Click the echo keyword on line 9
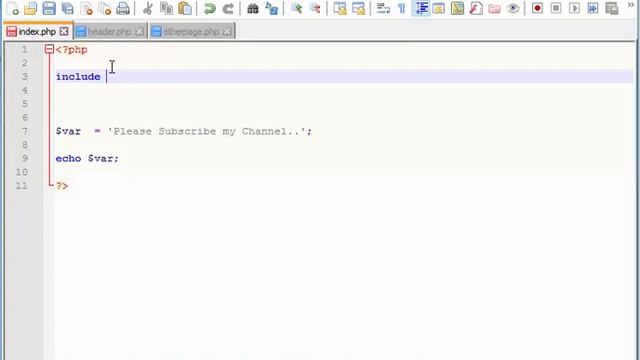This screenshot has width=640, height=360. [x=68, y=158]
